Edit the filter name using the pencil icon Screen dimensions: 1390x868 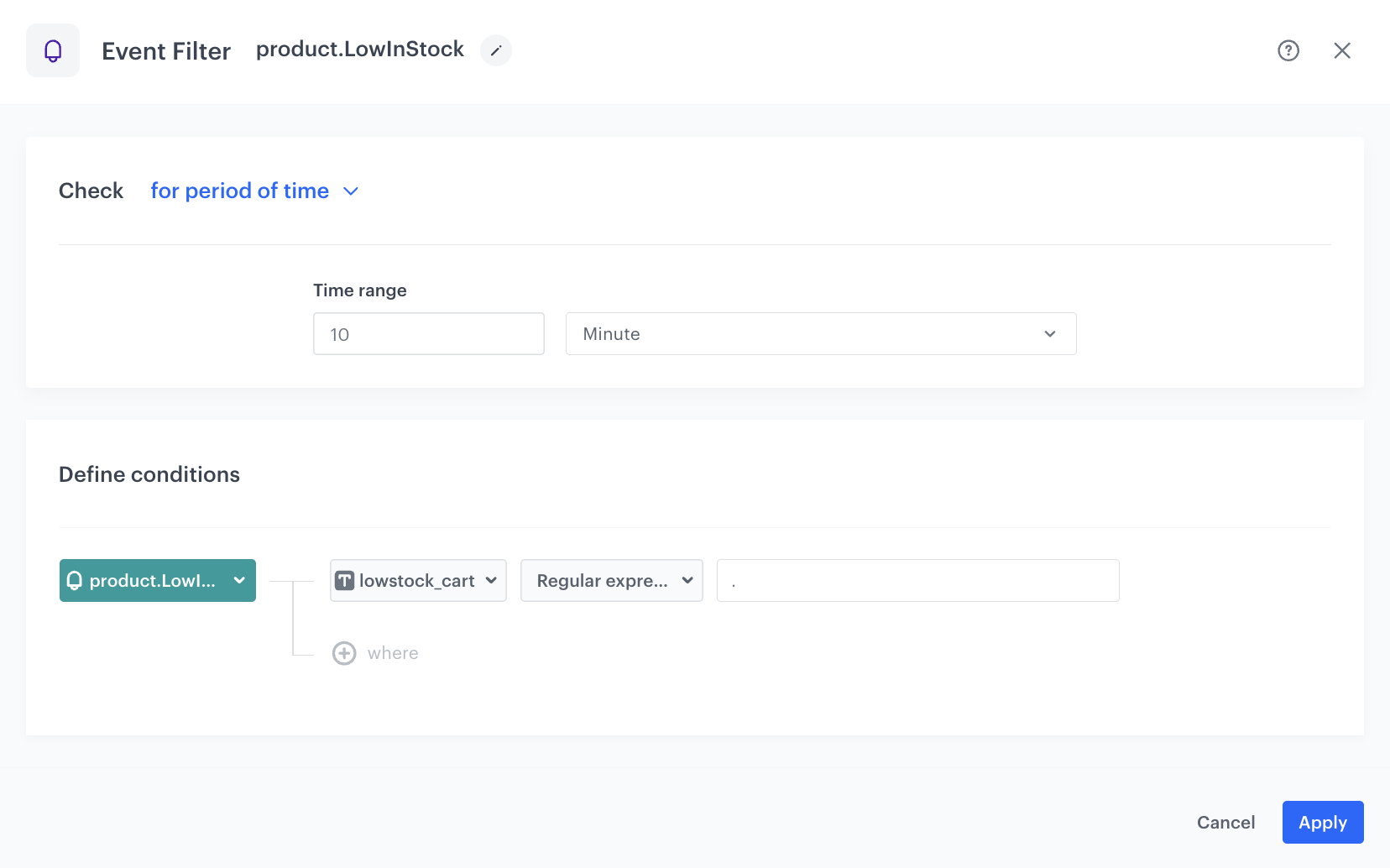click(x=495, y=50)
